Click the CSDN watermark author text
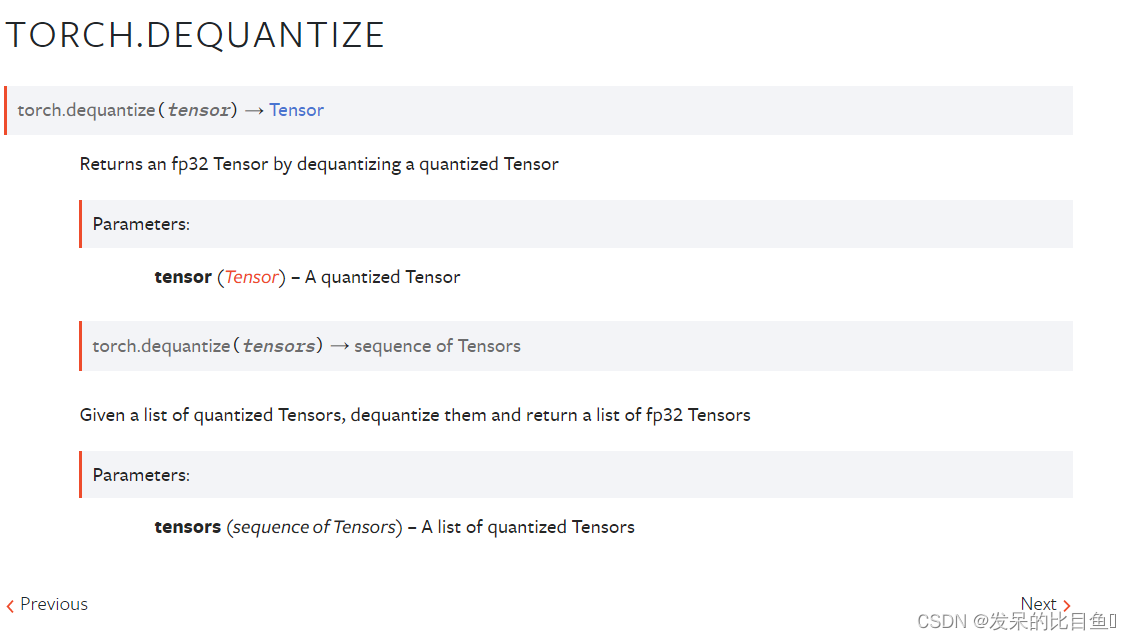 pyautogui.click(x=1016, y=621)
